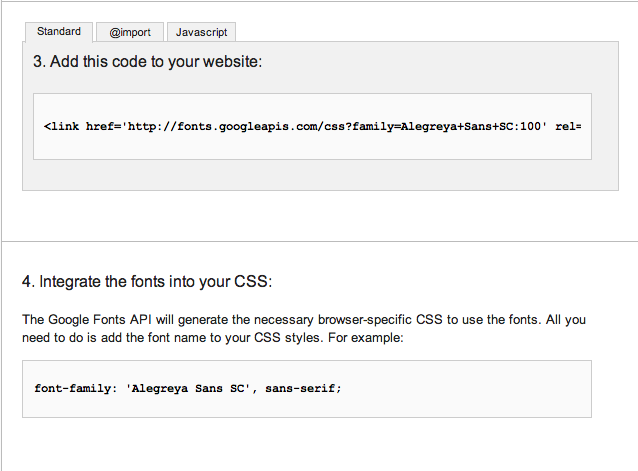The height and width of the screenshot is (471, 638).
Task: Click the 'Integrate the fonts into your CSS' heading
Action: click(146, 281)
